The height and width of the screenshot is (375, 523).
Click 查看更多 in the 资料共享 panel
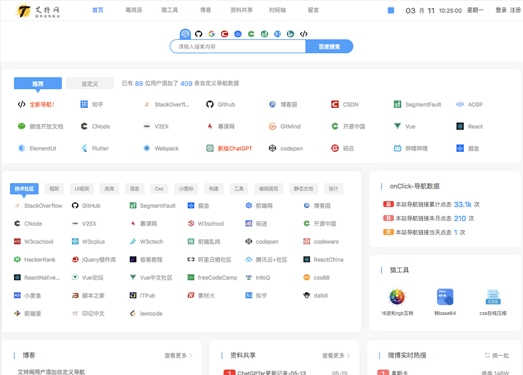tap(336, 356)
